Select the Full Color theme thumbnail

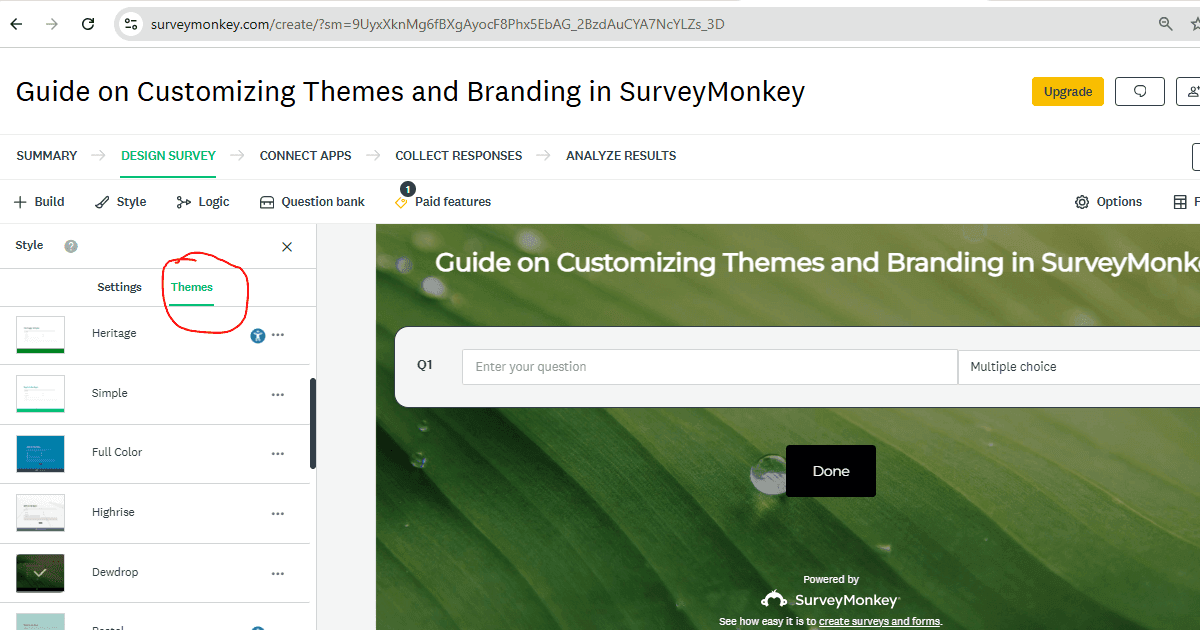[x=41, y=453]
